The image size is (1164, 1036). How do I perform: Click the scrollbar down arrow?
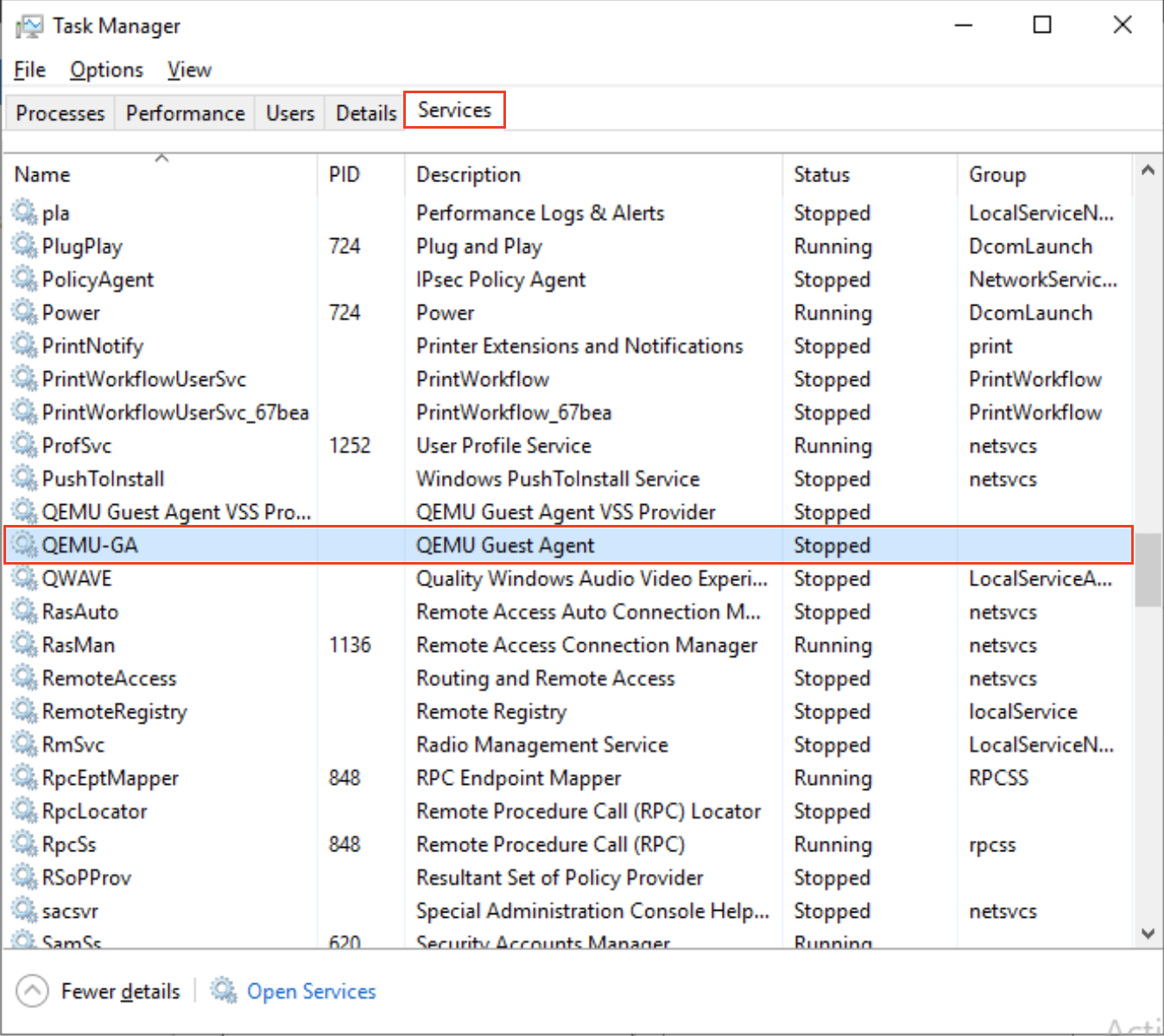[x=1148, y=932]
